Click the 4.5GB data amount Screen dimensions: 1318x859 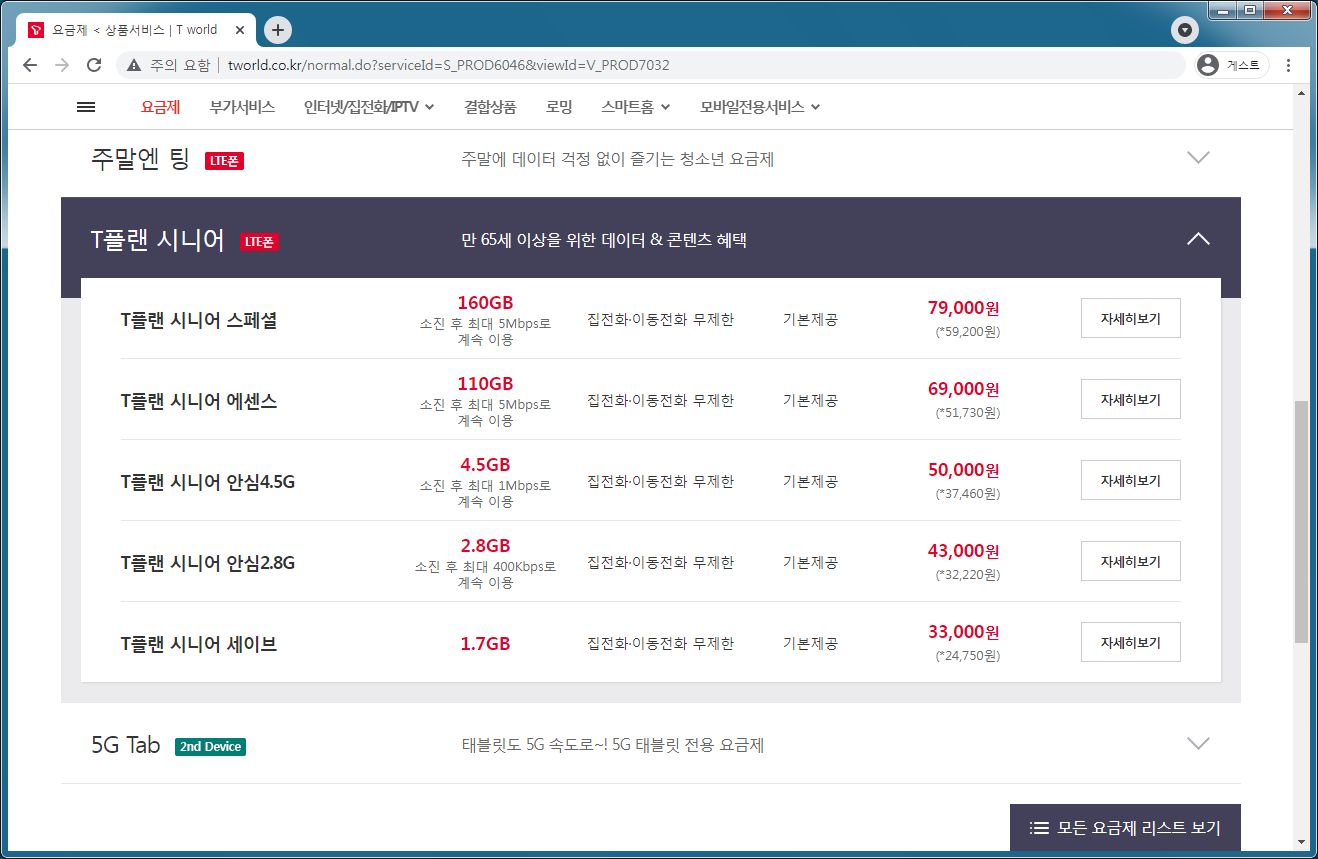click(x=485, y=465)
